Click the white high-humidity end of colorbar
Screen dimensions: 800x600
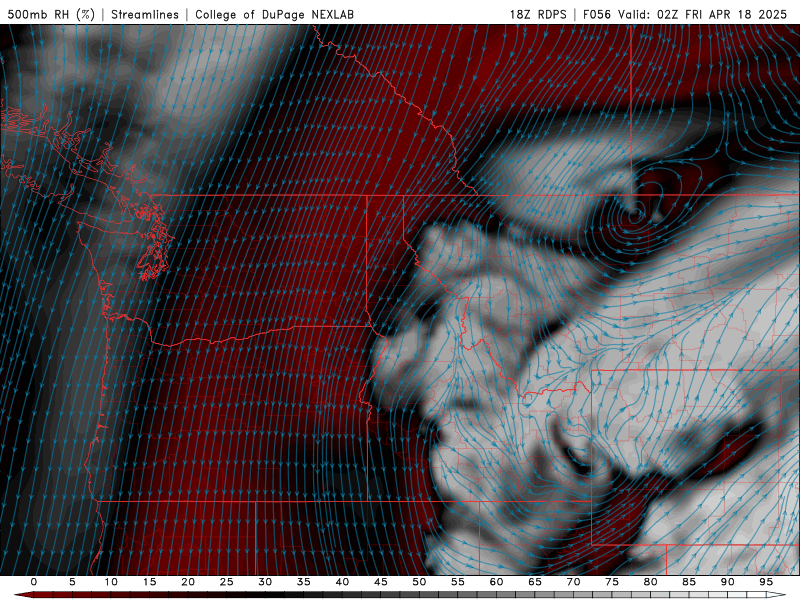[x=777, y=595]
